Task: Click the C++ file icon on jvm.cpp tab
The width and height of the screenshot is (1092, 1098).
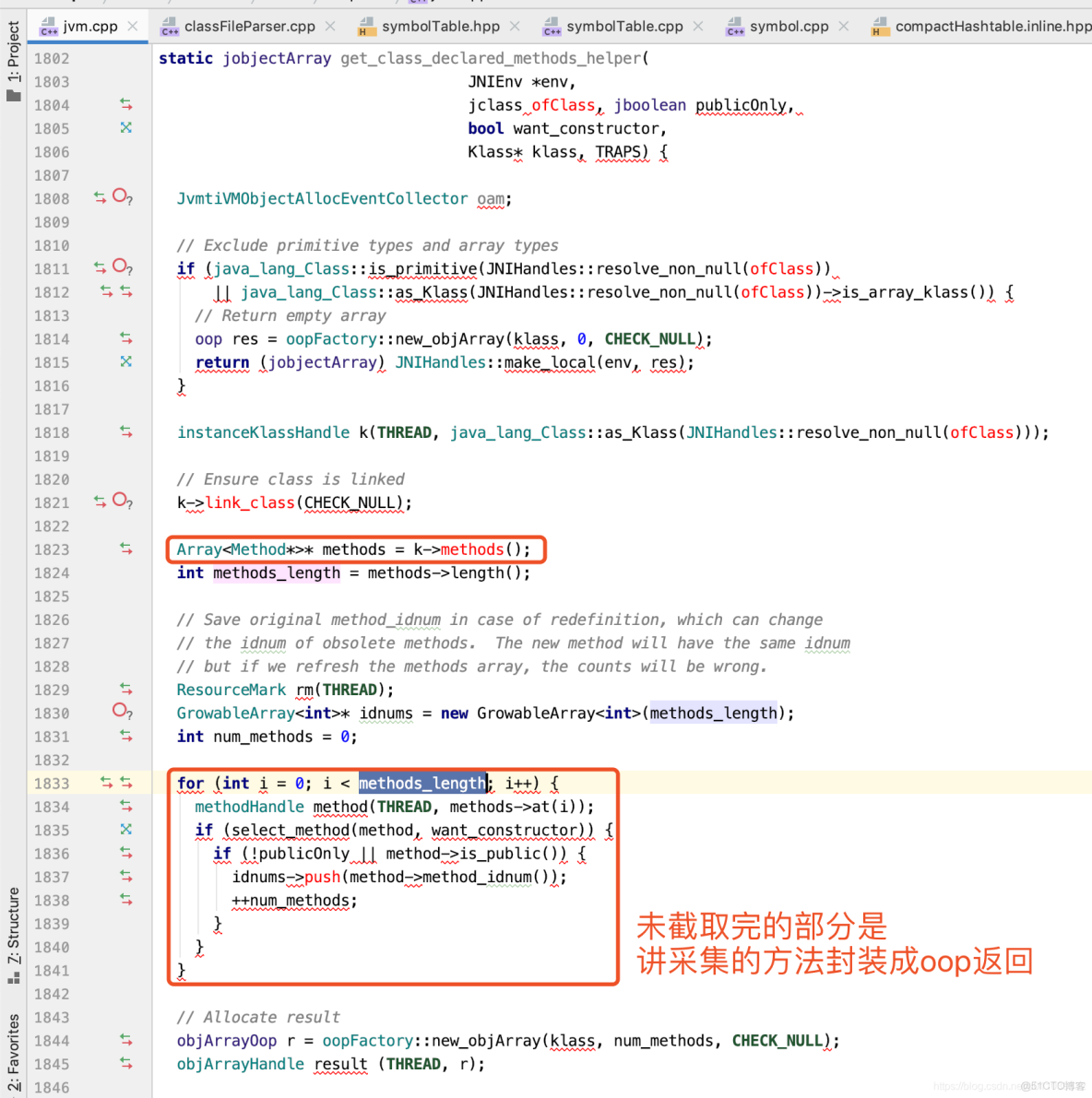Action: 47,26
